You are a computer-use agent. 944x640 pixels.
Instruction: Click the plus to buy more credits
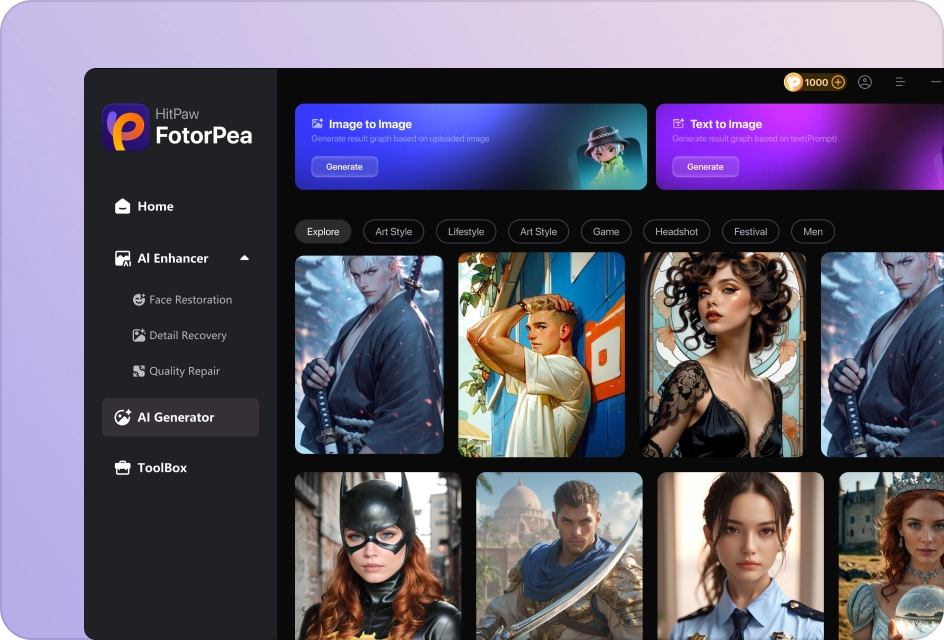point(839,82)
